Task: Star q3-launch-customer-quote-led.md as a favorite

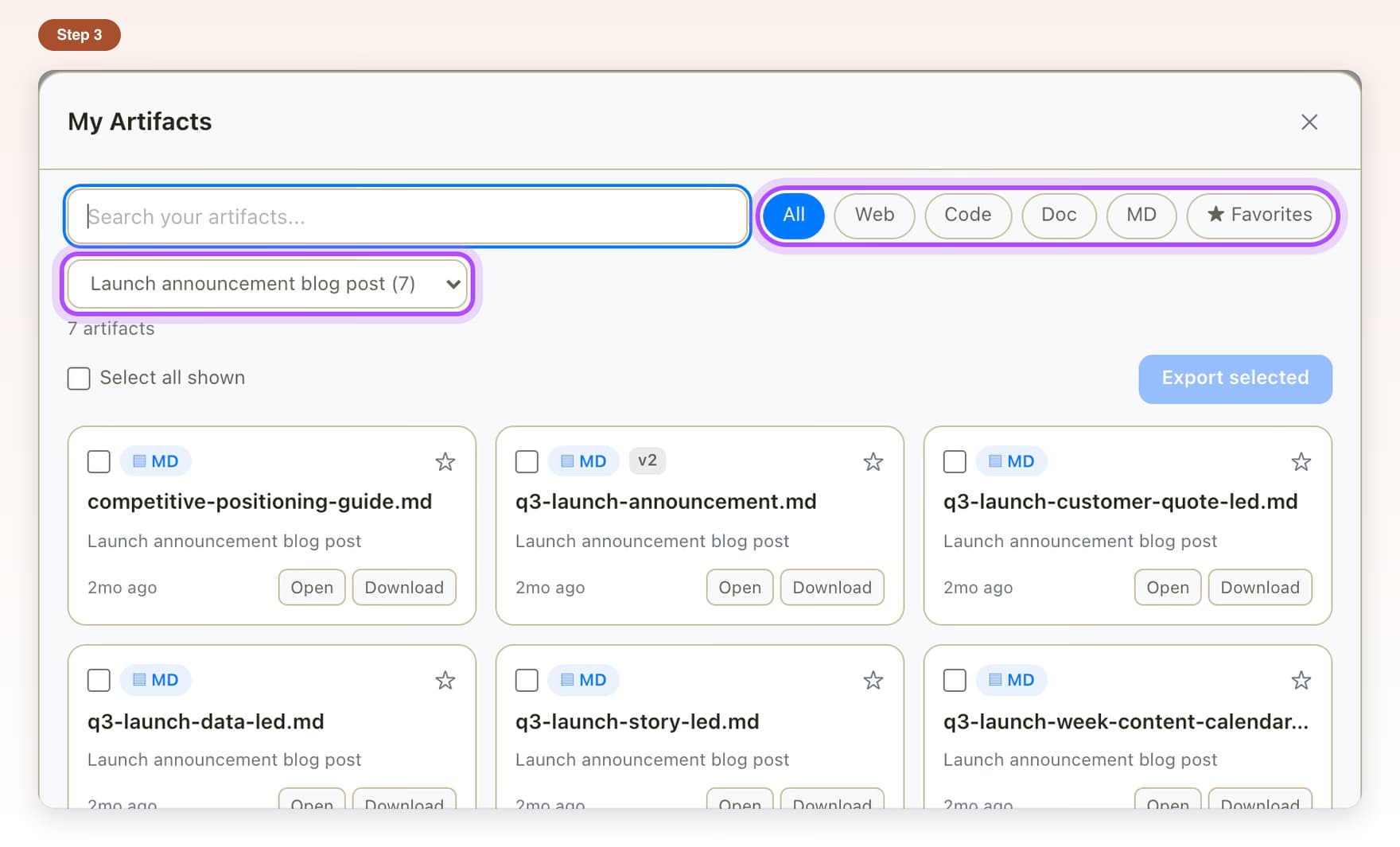Action: click(x=1301, y=461)
